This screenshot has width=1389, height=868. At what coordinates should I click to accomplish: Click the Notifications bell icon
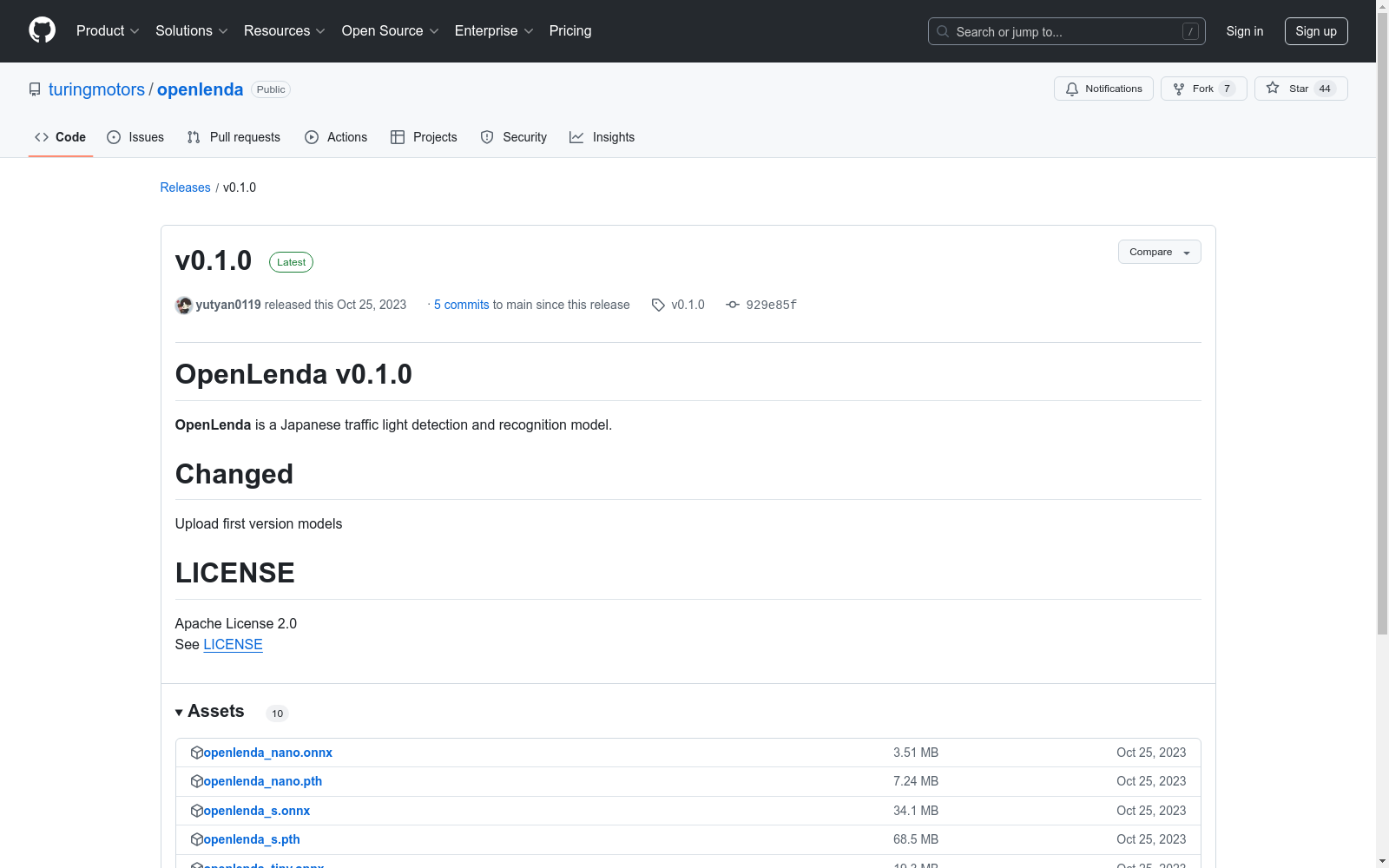tap(1072, 89)
